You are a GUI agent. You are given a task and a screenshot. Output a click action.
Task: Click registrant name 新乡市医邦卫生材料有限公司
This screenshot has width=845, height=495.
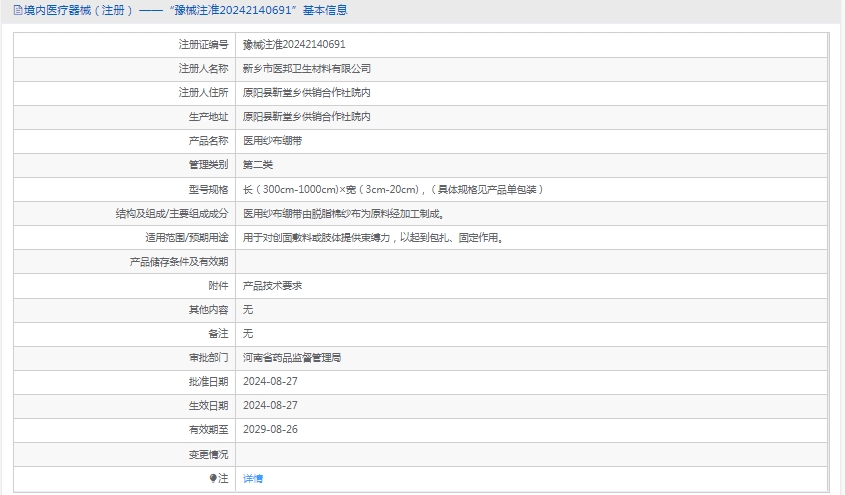pyautogui.click(x=307, y=69)
